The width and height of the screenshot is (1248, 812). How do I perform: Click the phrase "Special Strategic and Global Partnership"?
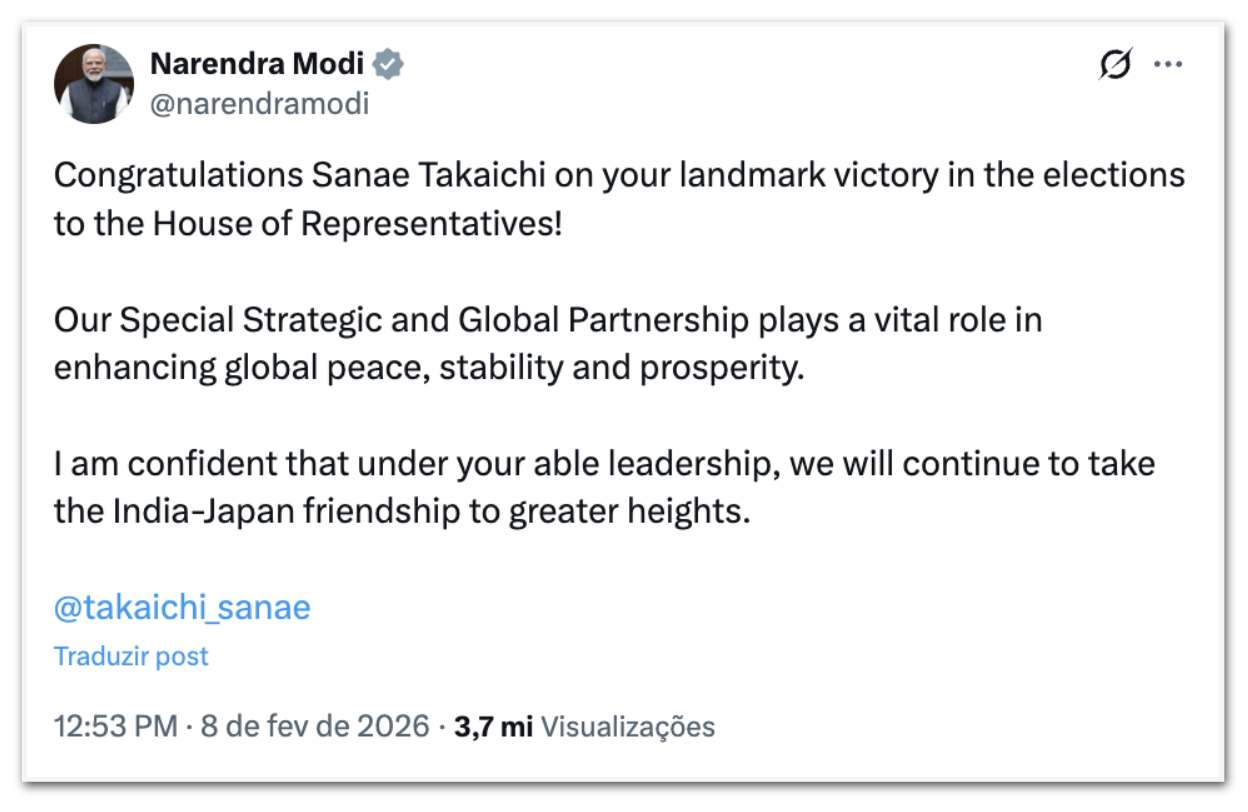(x=434, y=320)
